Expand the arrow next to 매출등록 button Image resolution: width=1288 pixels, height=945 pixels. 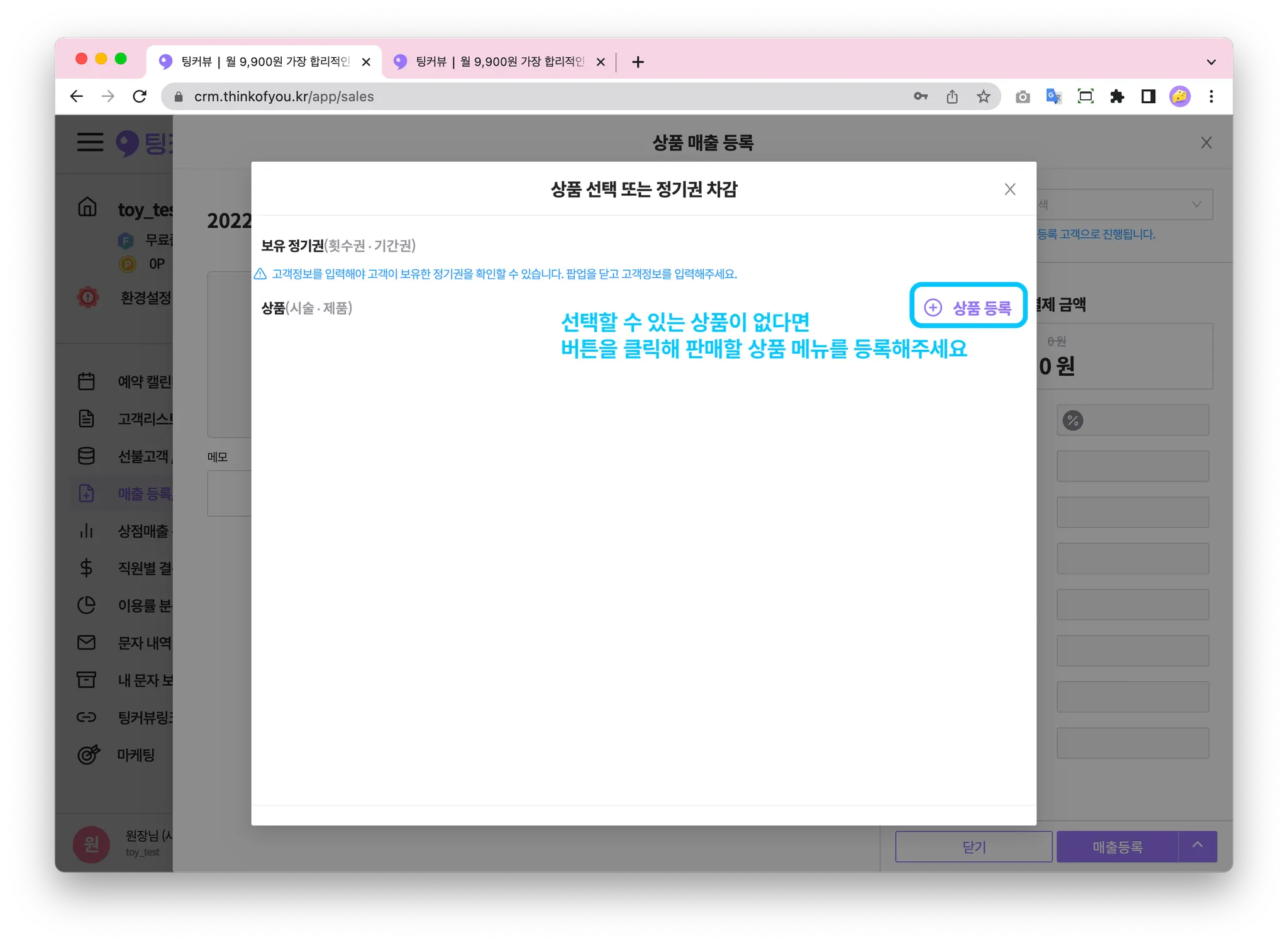point(1197,846)
